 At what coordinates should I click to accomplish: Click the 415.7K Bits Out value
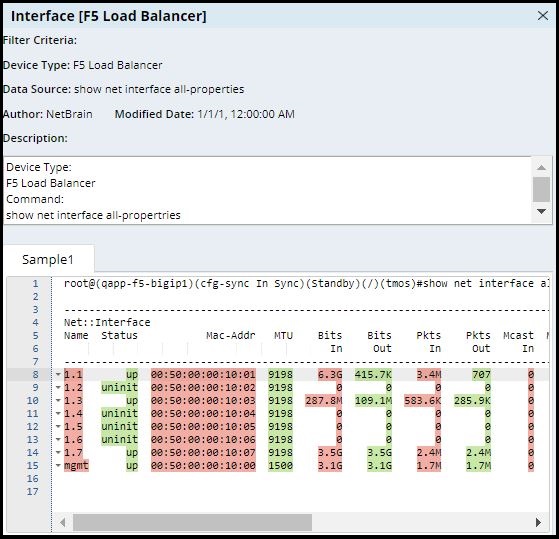click(373, 375)
